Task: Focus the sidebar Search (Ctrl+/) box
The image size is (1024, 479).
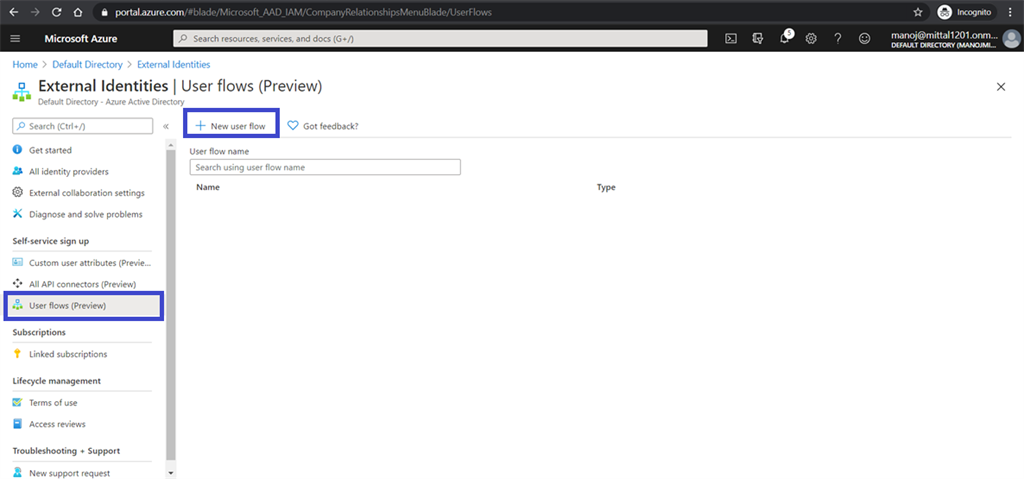Action: click(x=82, y=126)
